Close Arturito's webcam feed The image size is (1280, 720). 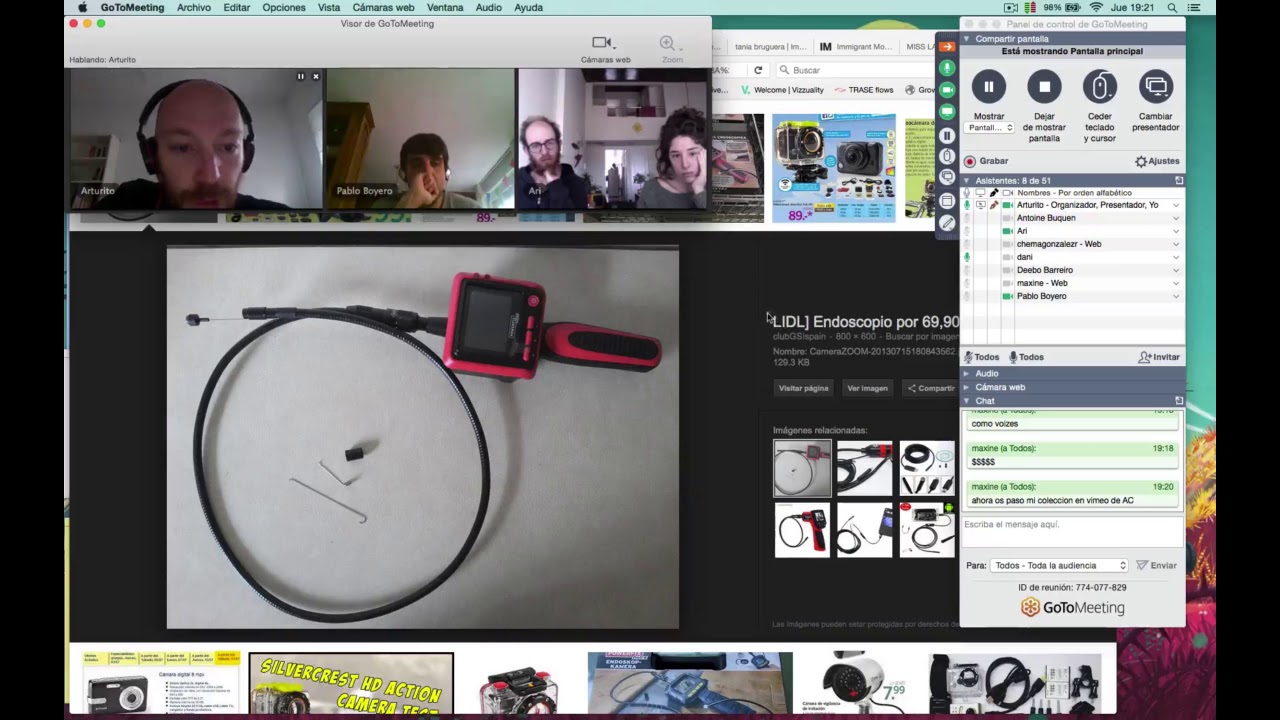click(x=316, y=76)
